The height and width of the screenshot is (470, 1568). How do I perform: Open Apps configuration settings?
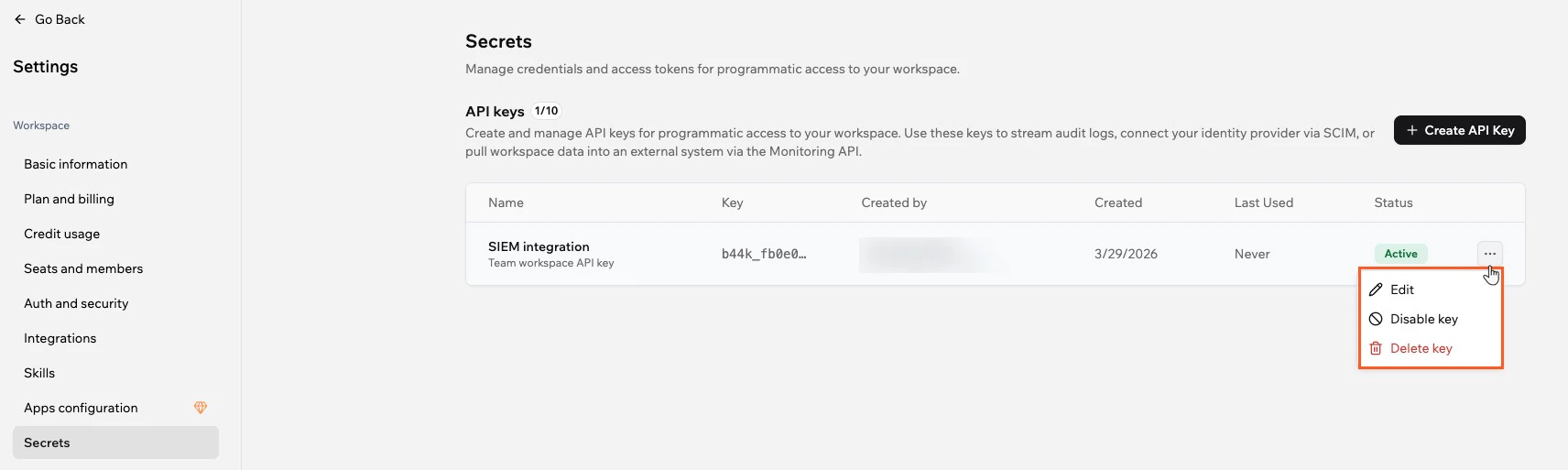[115, 408]
